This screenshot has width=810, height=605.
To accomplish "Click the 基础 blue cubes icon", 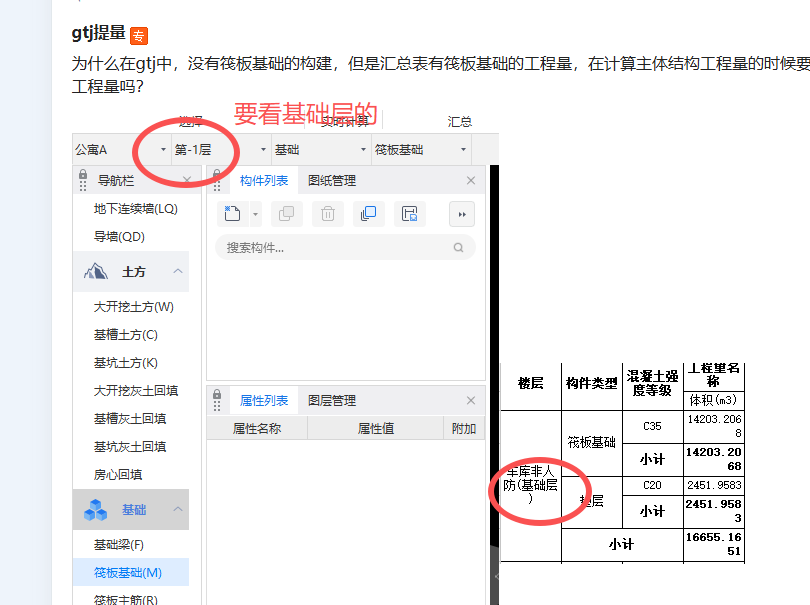I will pyautogui.click(x=96, y=509).
